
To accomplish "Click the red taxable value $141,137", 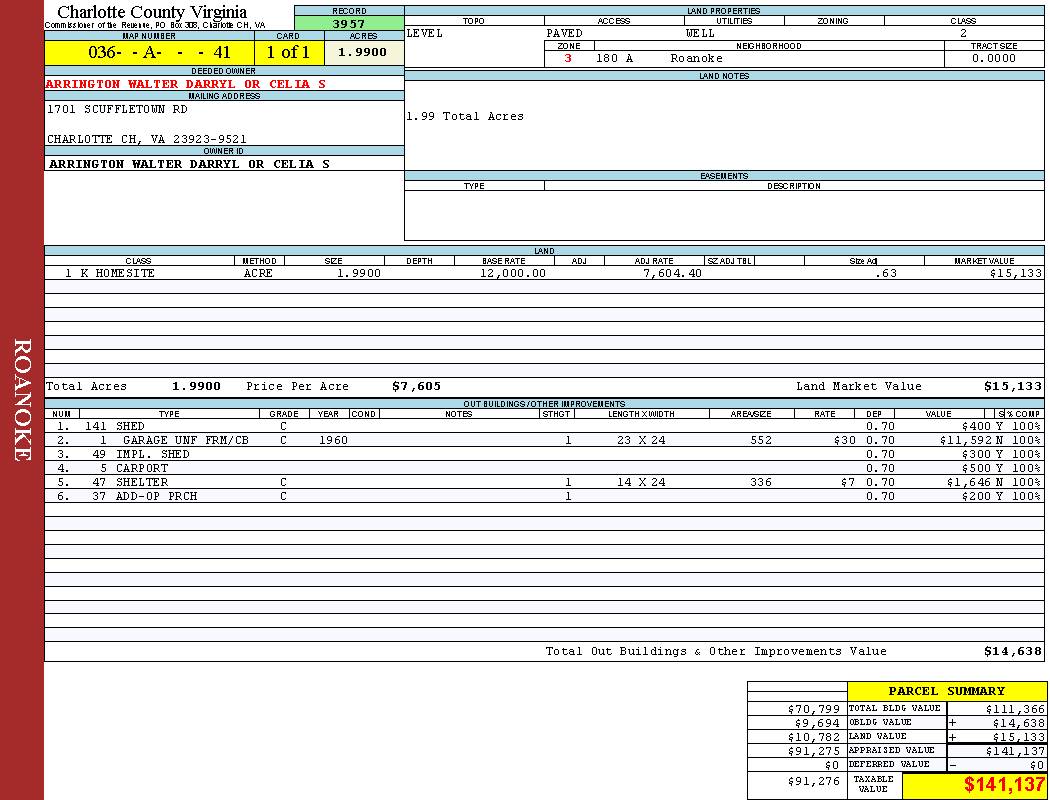I will (1004, 785).
